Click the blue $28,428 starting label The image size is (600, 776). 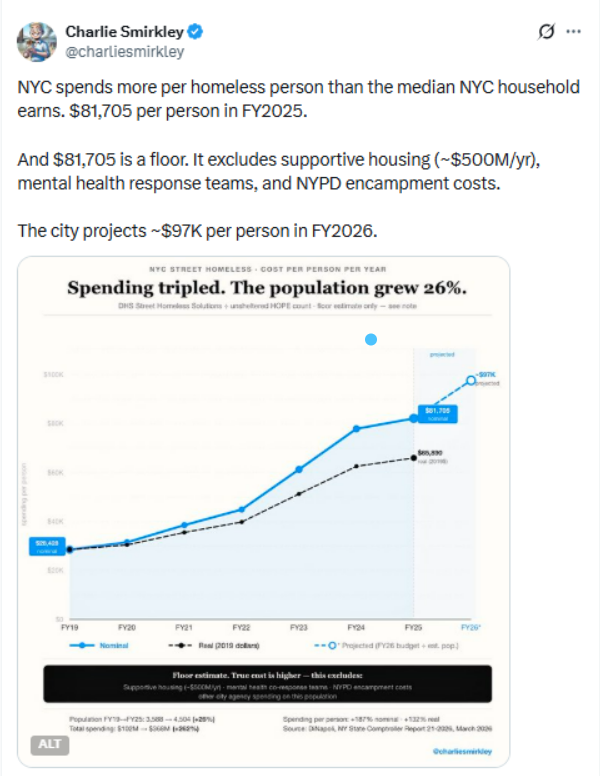pos(49,546)
